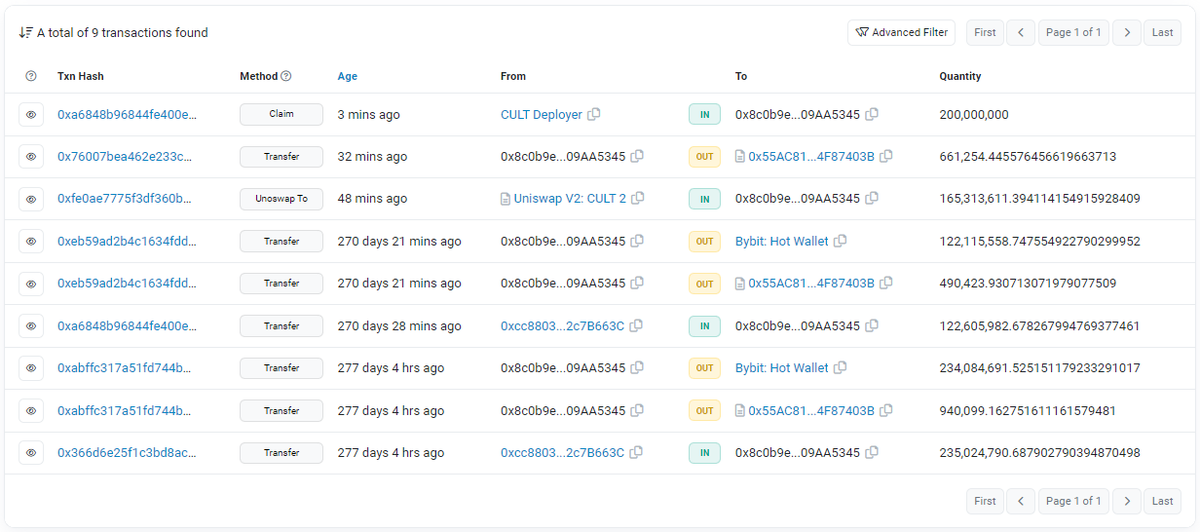Click the bottom First page button
Screen dimensions: 1200x532
coord(985,501)
